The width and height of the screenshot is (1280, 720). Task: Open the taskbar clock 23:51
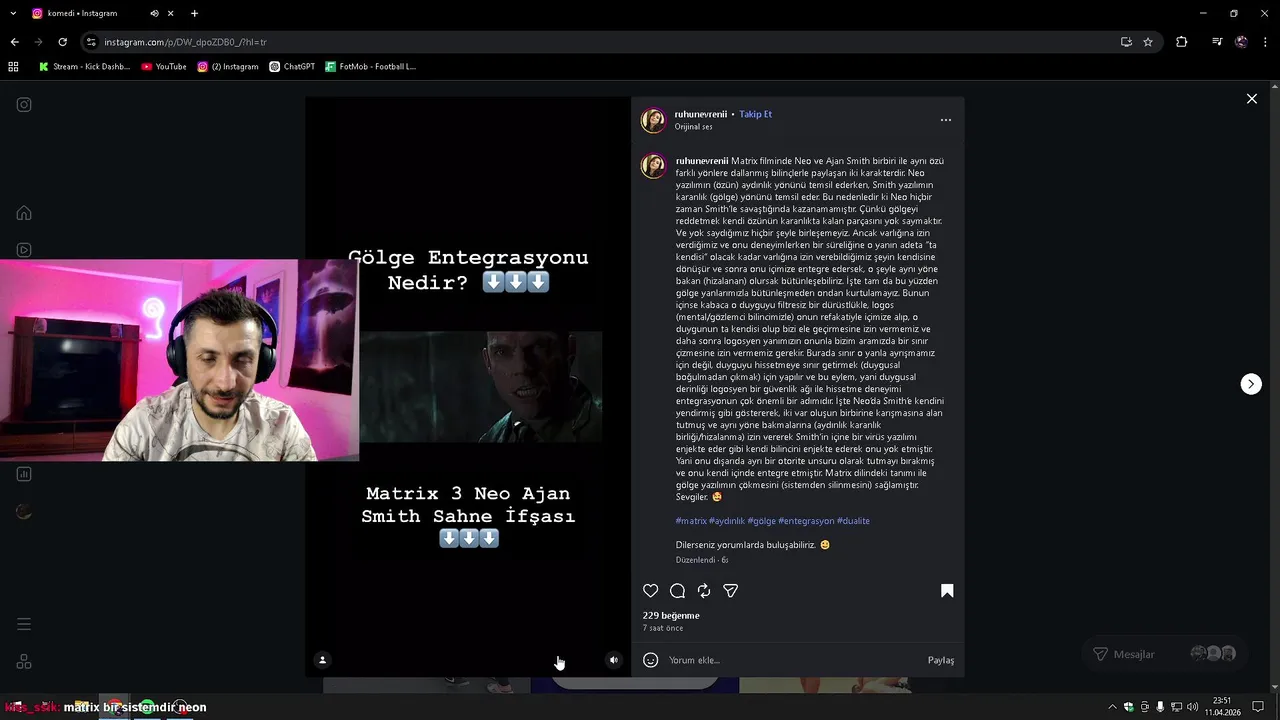[1222, 707]
